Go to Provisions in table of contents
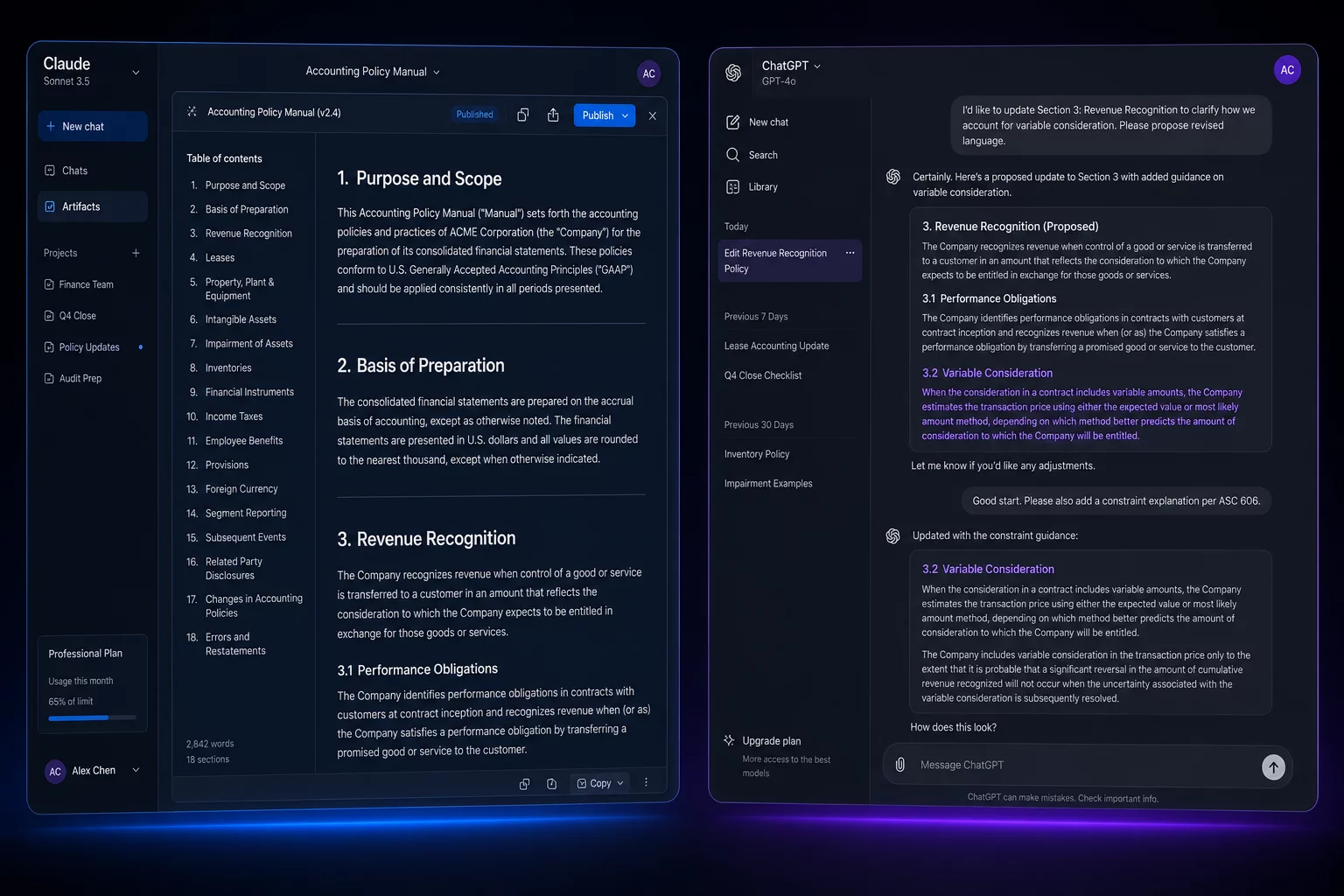1344x896 pixels. click(x=227, y=465)
